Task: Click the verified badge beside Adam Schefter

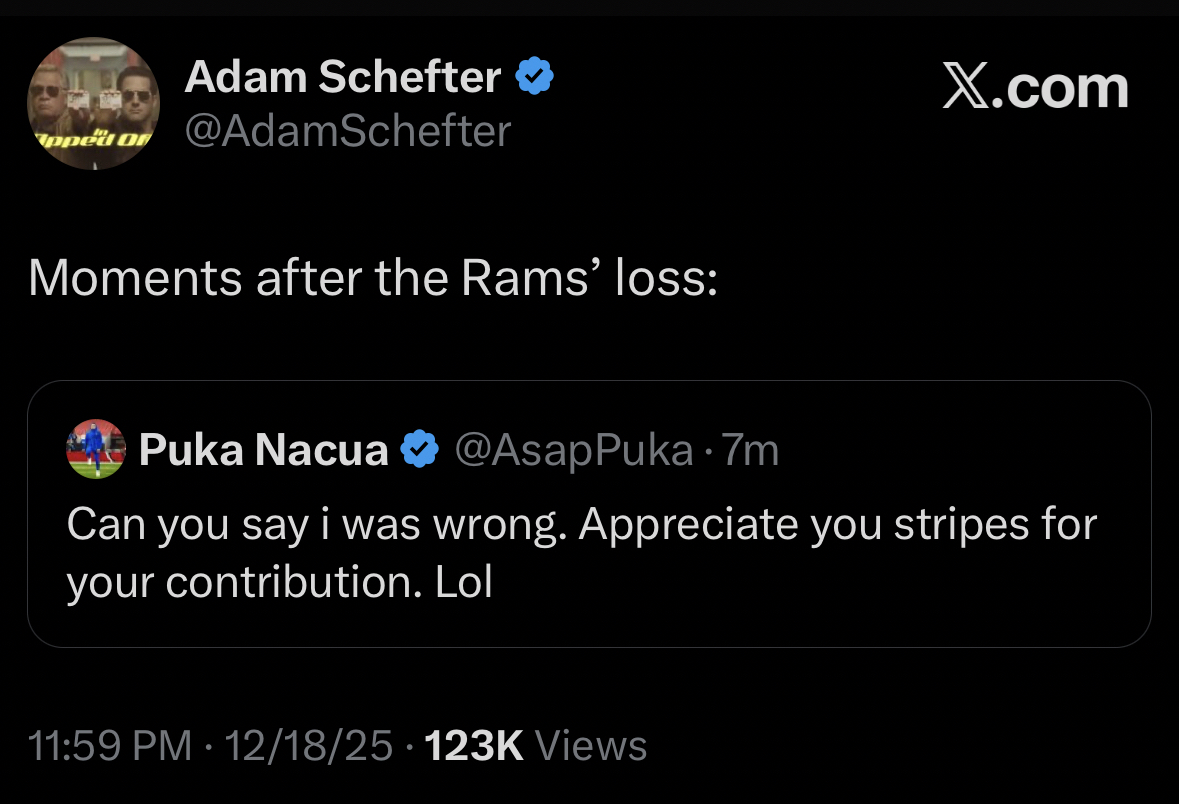Action: pos(535,77)
